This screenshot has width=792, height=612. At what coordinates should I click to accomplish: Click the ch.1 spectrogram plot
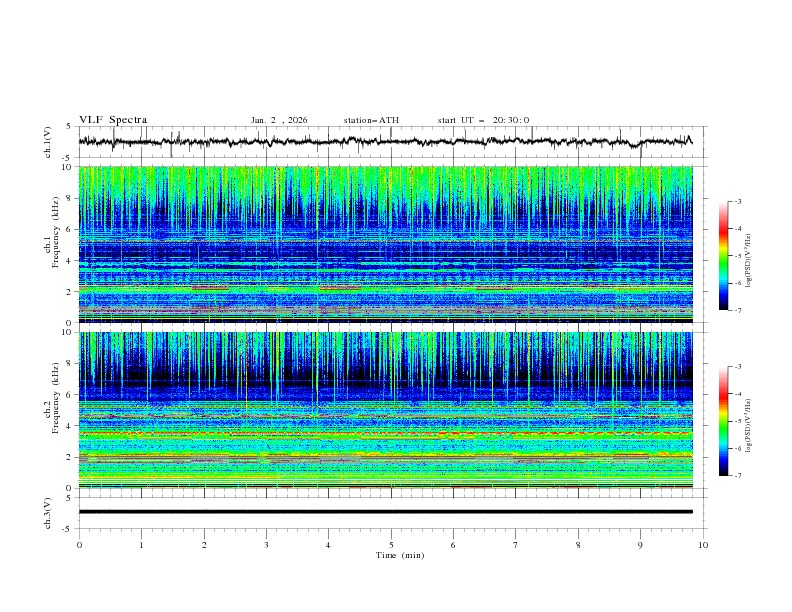click(x=386, y=244)
